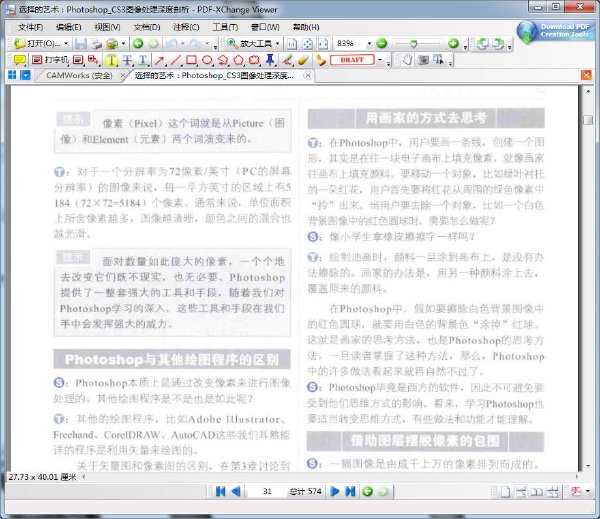Select the blue pushpin File Attachment tool
Screen dimensions: 600x519
pos(270,60)
